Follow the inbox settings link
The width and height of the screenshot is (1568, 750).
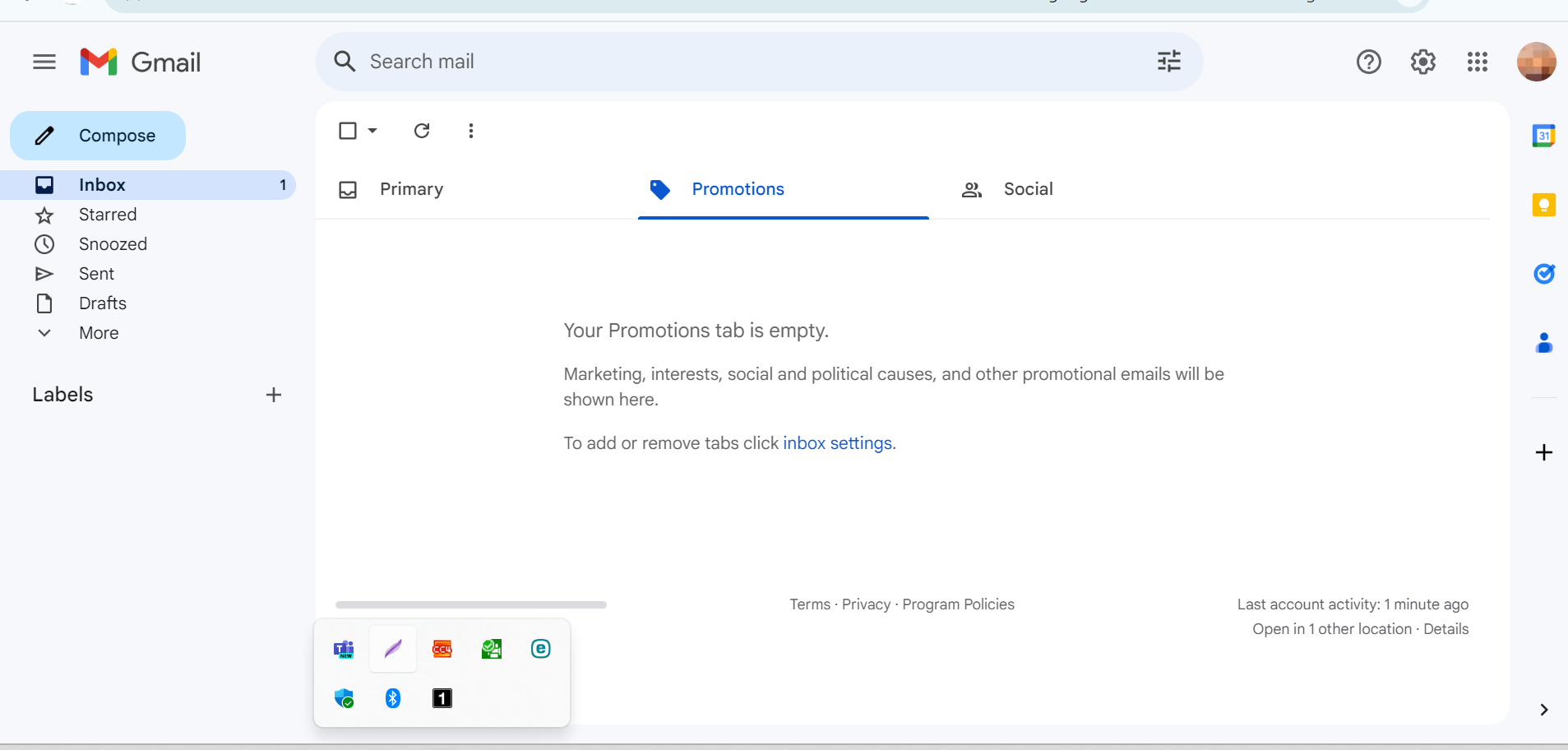[x=837, y=443]
